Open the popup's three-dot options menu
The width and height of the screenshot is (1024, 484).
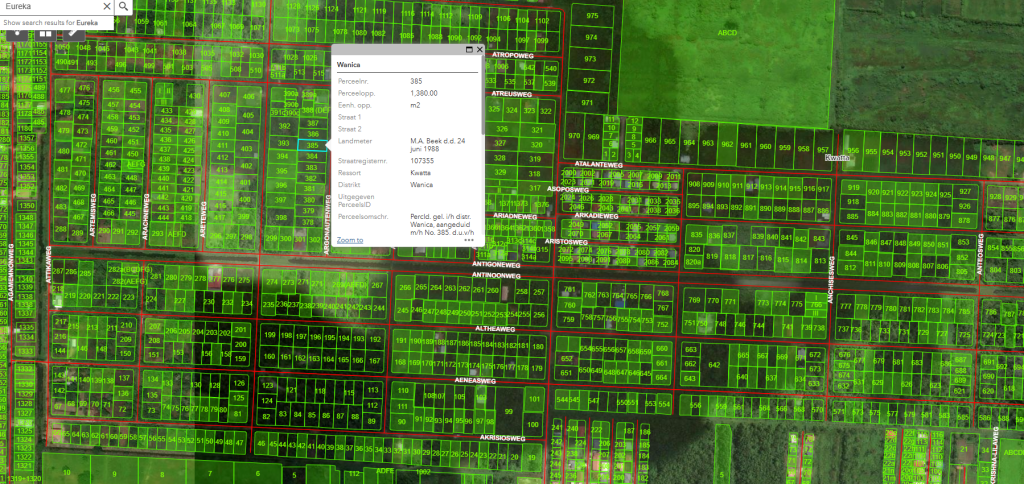[x=468, y=241]
